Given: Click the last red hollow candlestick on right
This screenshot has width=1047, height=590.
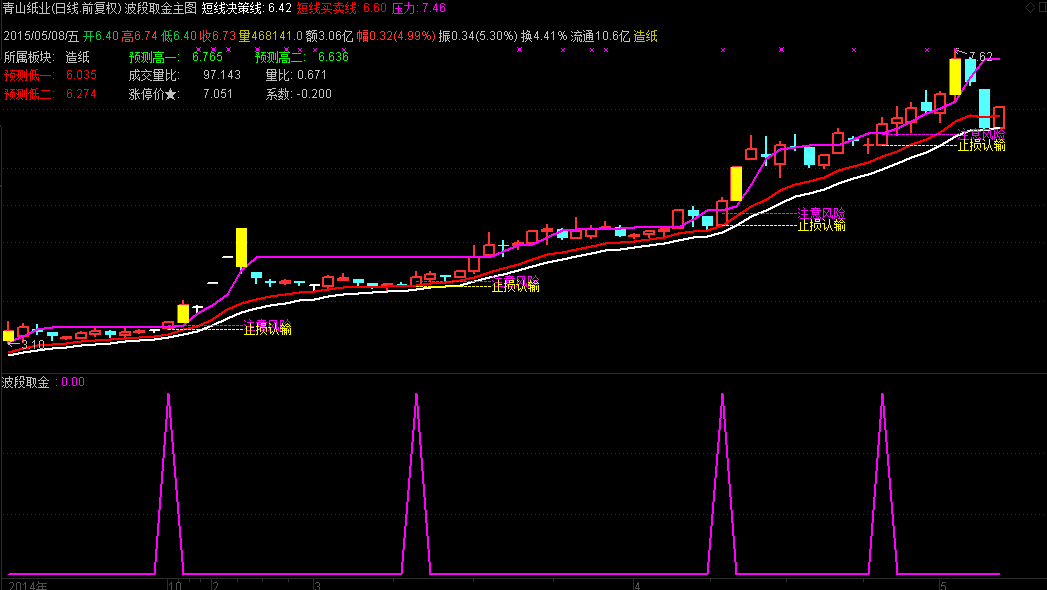Looking at the screenshot, I should point(998,118).
